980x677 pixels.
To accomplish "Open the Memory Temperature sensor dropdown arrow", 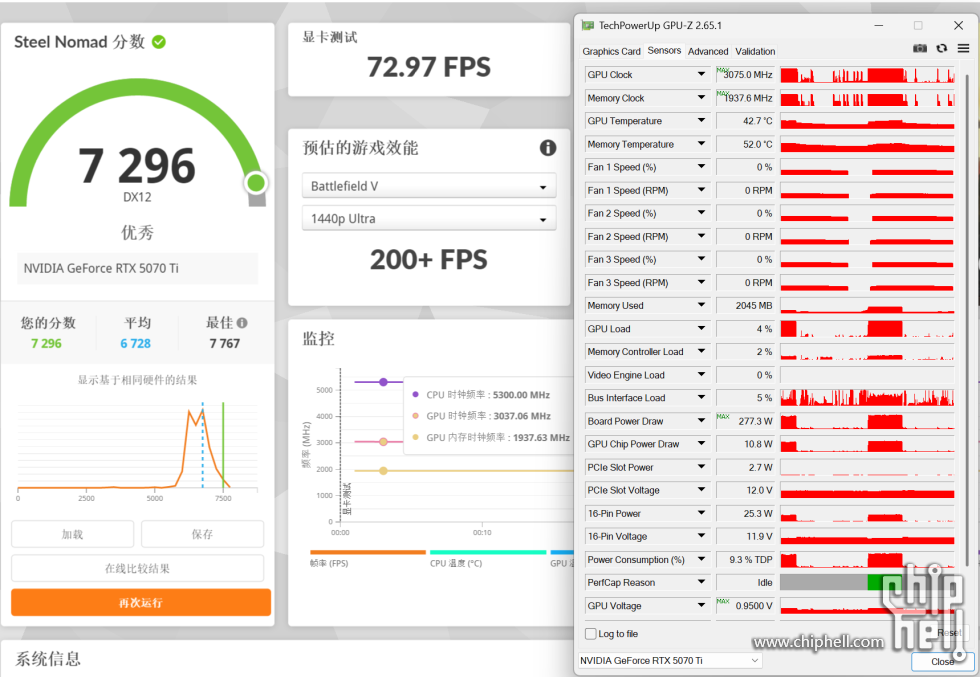I will click(701, 144).
